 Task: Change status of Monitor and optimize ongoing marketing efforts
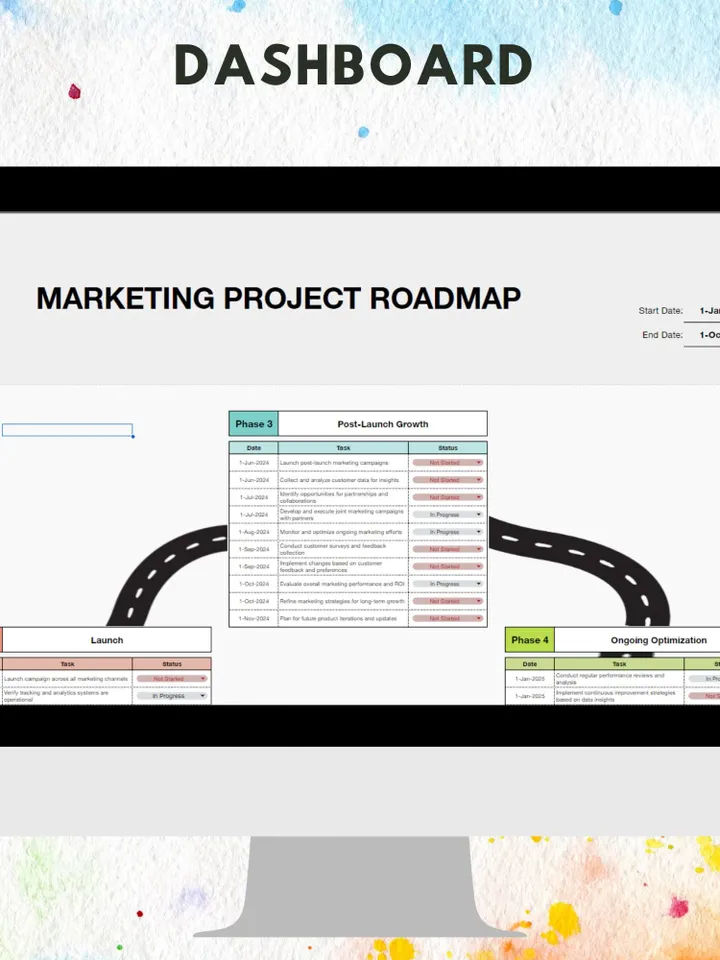[x=448, y=532]
